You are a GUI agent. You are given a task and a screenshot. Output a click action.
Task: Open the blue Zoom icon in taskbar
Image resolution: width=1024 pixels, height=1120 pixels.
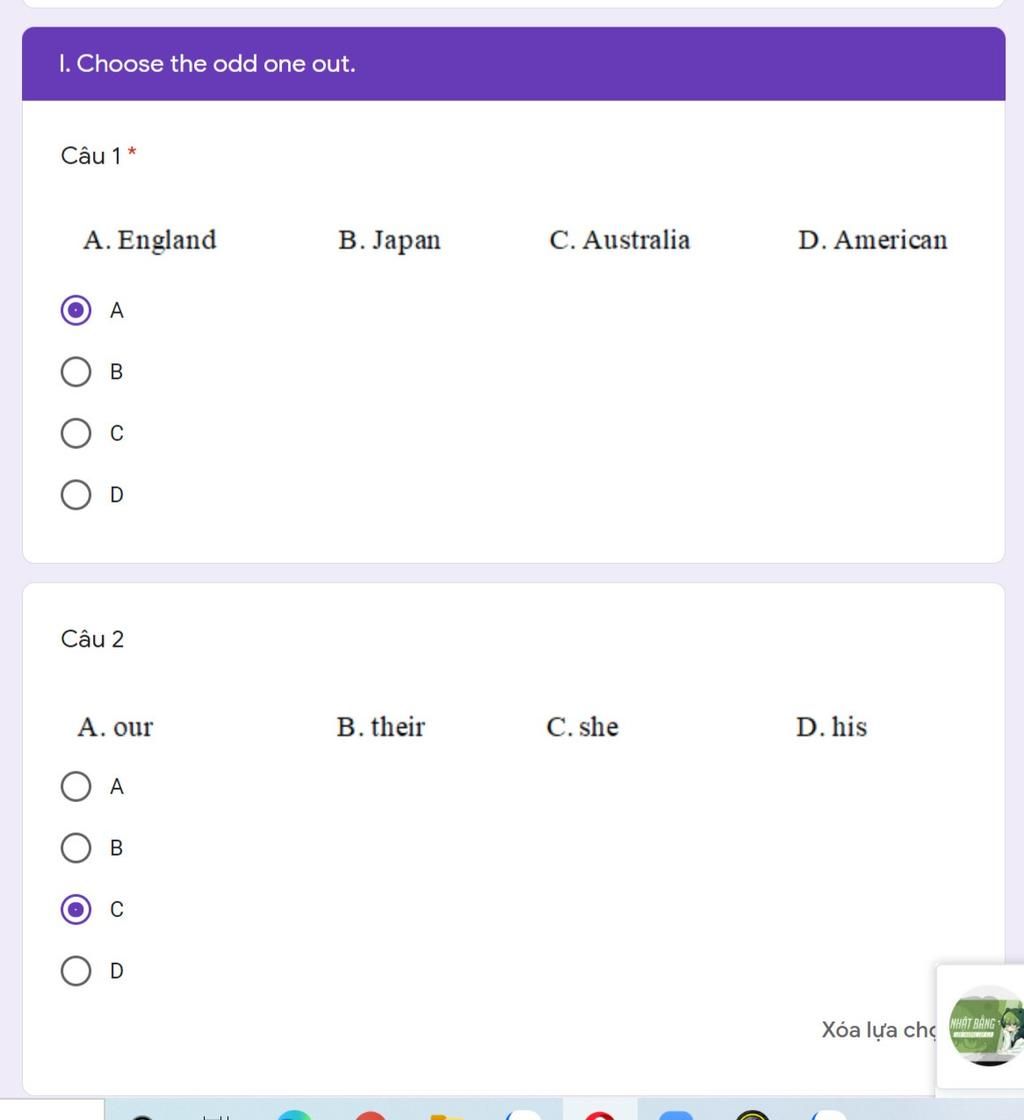point(676,1115)
